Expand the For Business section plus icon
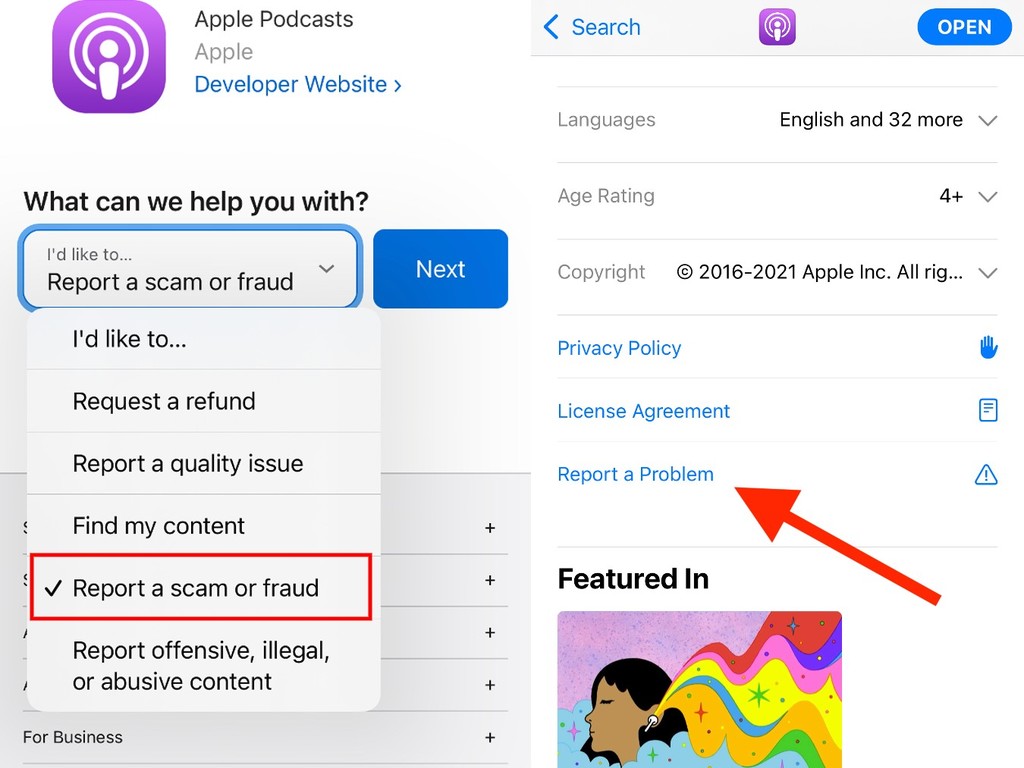The width and height of the screenshot is (1024, 768). click(x=490, y=737)
